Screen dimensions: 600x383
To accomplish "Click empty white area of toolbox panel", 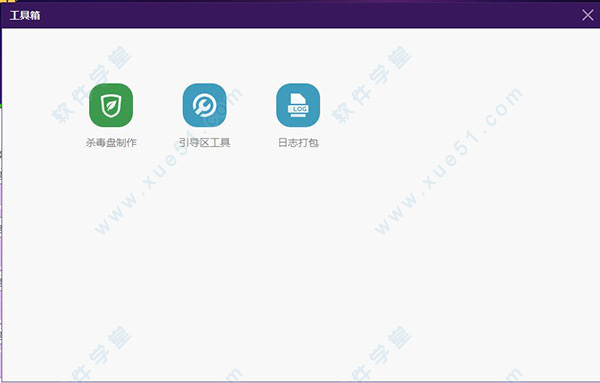I will click(x=298, y=260).
